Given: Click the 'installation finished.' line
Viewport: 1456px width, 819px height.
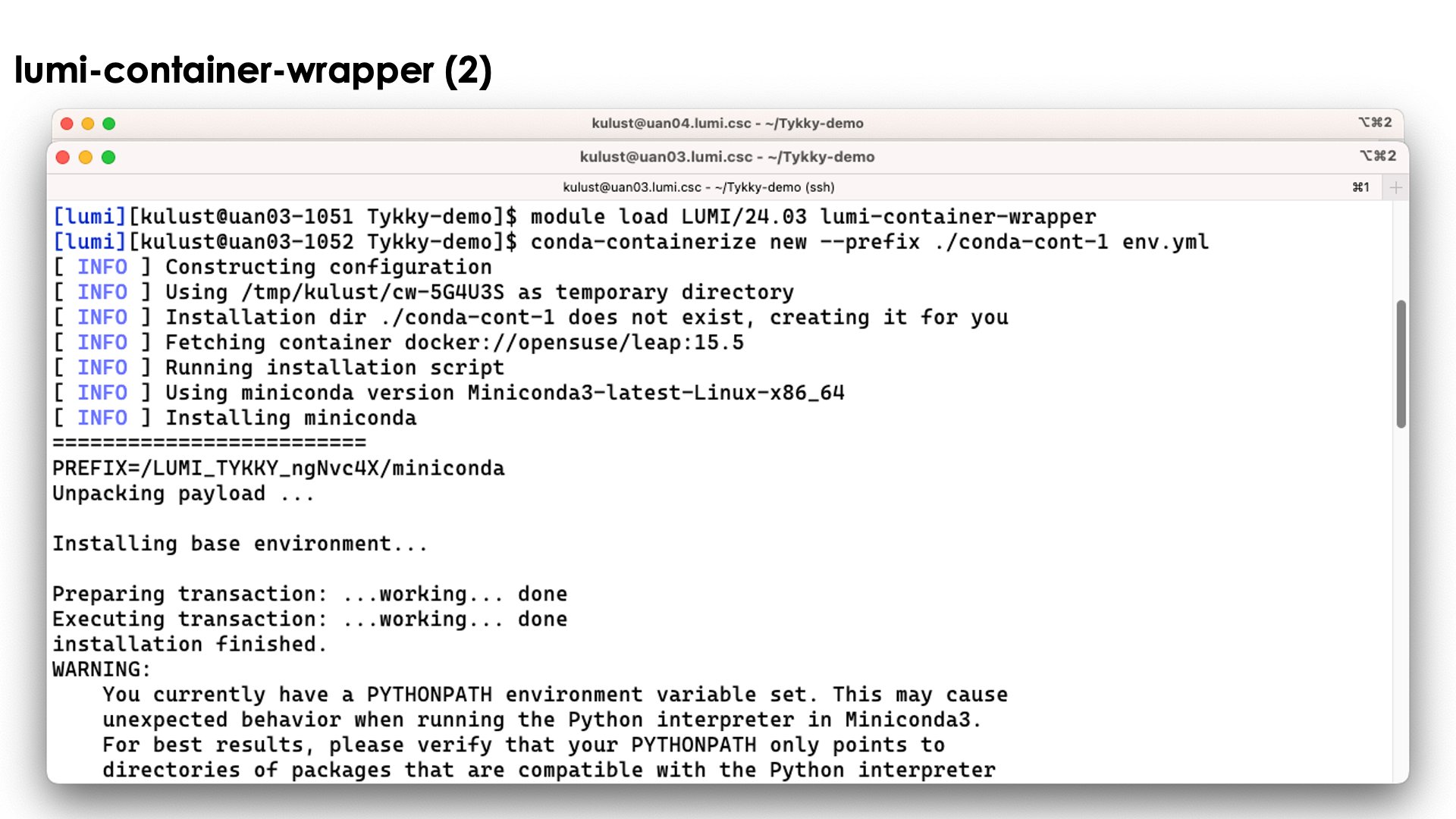Looking at the screenshot, I should pyautogui.click(x=190, y=644).
